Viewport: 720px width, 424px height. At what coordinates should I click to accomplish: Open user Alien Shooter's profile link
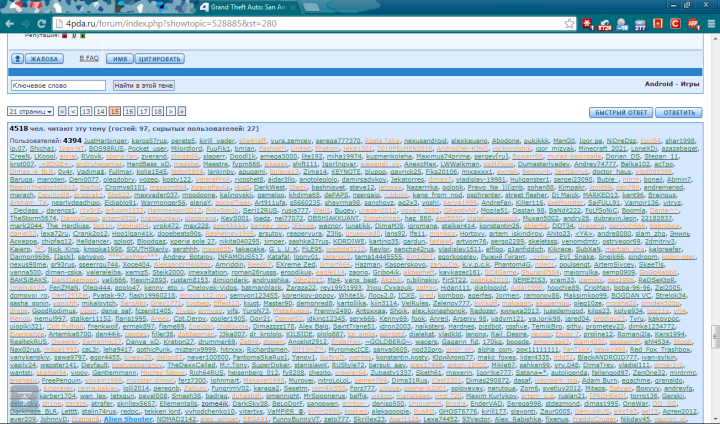pos(128,419)
